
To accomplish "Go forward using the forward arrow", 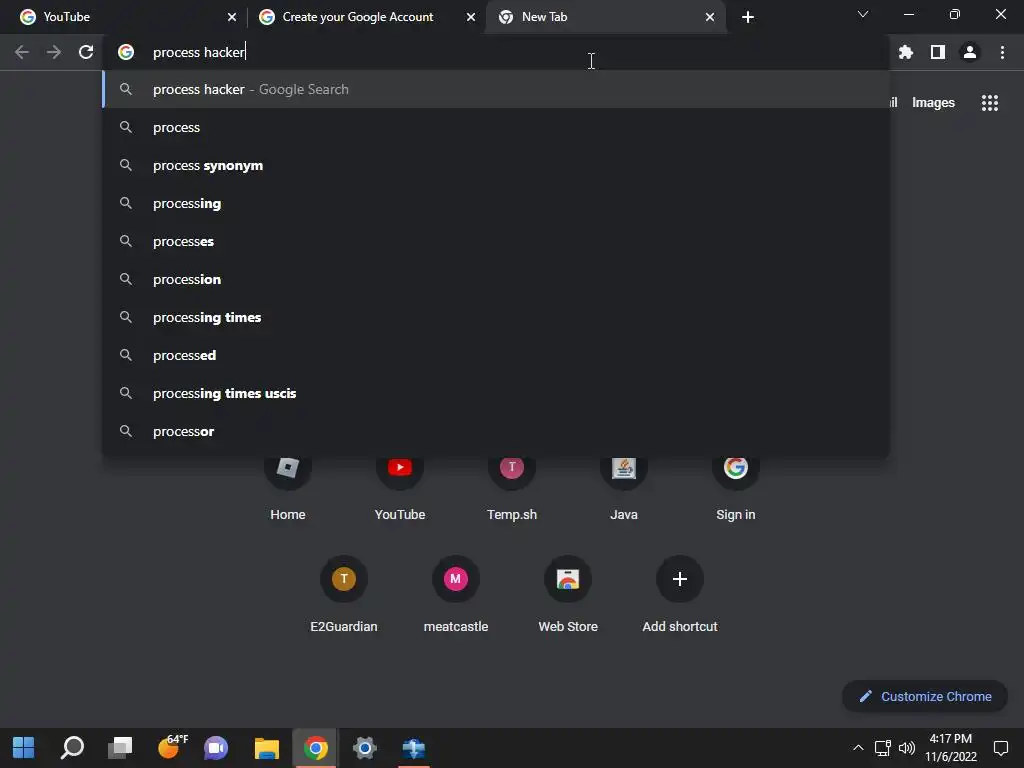I will [54, 52].
